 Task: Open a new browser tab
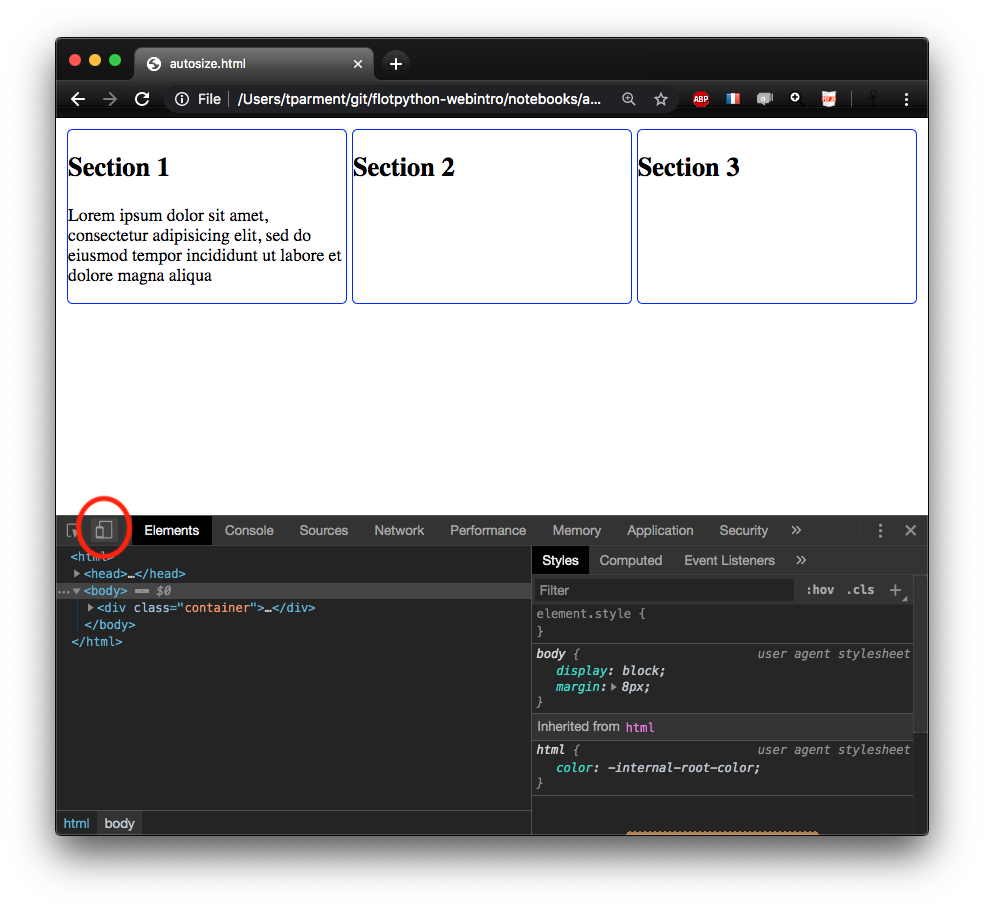[x=396, y=64]
